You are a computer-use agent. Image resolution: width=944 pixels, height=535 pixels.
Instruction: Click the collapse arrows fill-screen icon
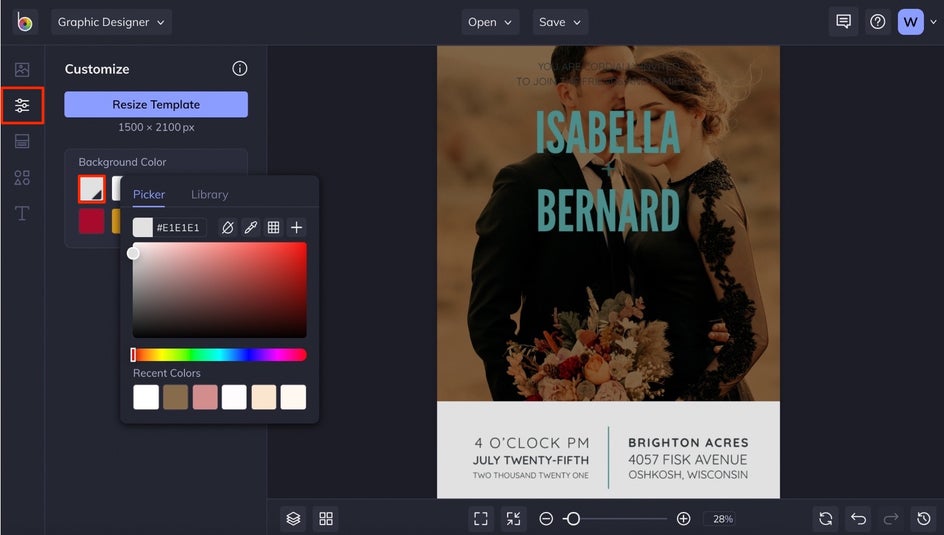(x=513, y=519)
